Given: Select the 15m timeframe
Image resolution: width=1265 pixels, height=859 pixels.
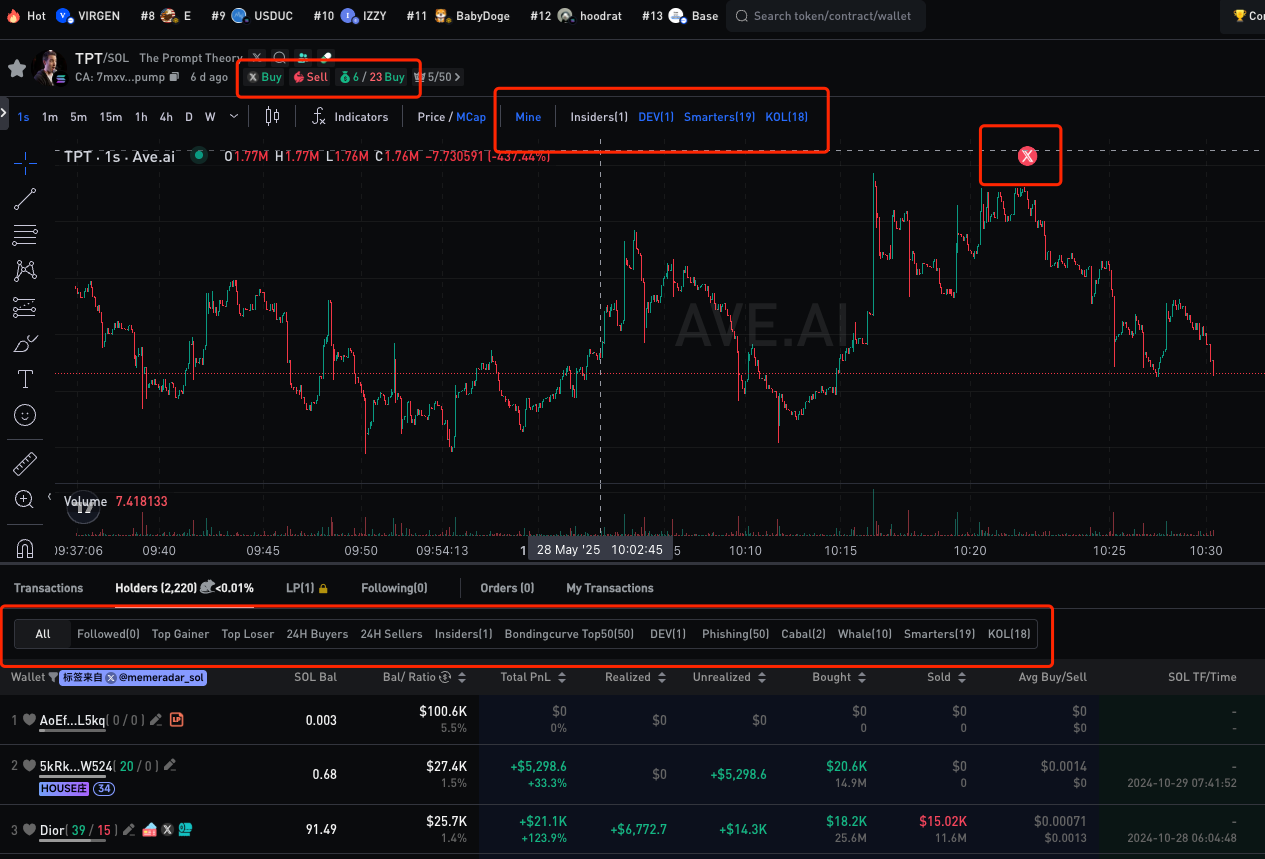Looking at the screenshot, I should click(111, 117).
